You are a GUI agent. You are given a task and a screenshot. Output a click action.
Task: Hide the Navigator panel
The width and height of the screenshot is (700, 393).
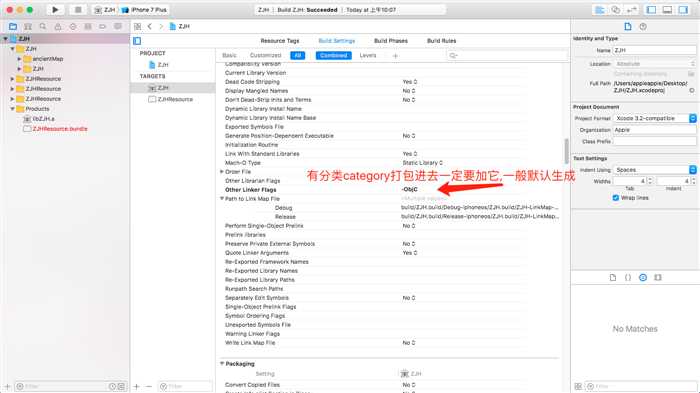coord(651,10)
